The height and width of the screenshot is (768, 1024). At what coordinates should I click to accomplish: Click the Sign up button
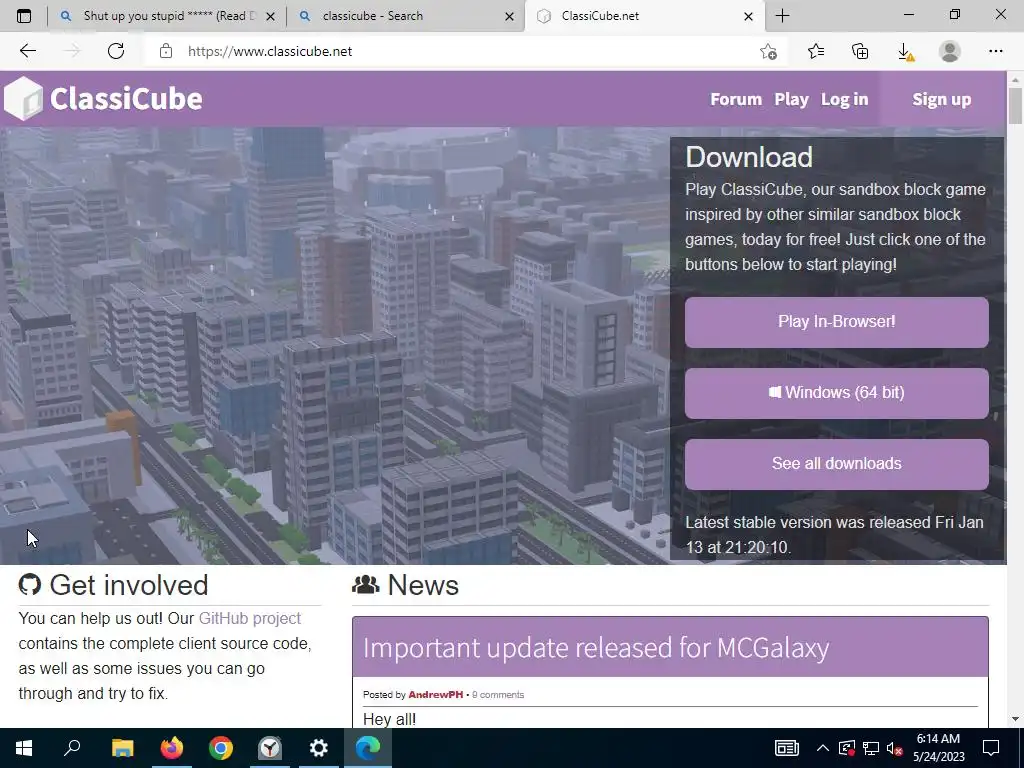point(942,99)
